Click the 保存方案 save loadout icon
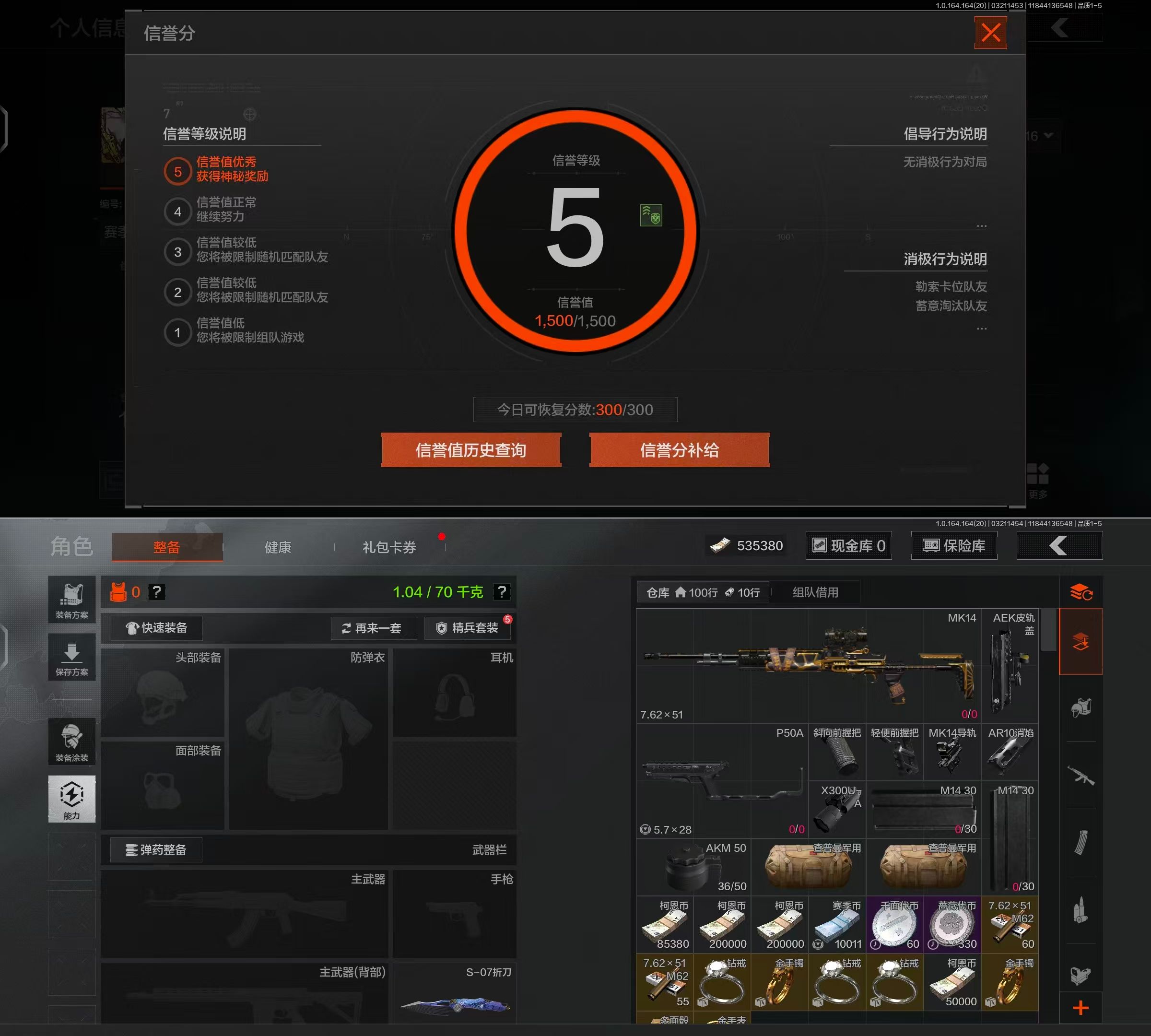The height and width of the screenshot is (1036, 1151). 72,658
